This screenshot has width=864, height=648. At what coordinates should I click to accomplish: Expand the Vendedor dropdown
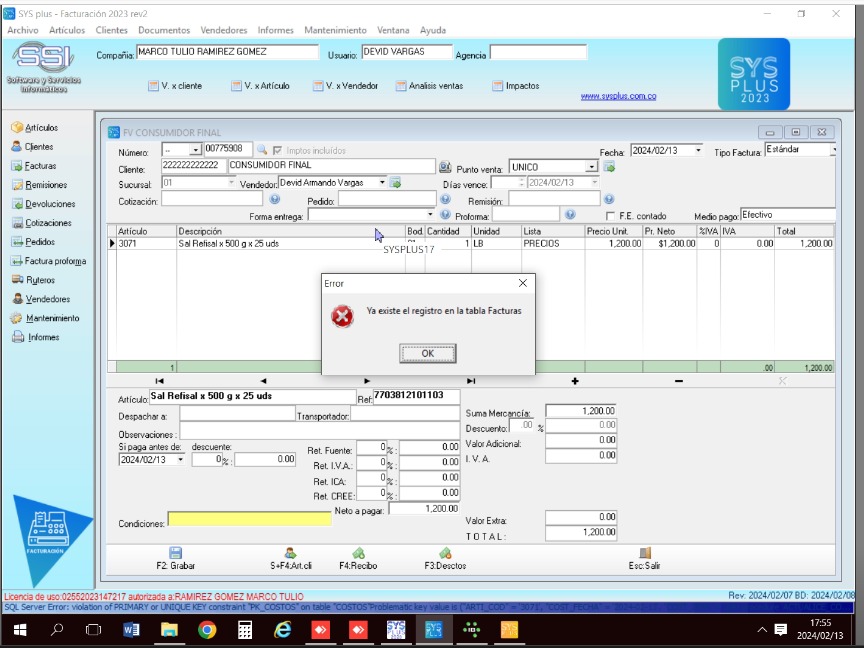click(382, 182)
